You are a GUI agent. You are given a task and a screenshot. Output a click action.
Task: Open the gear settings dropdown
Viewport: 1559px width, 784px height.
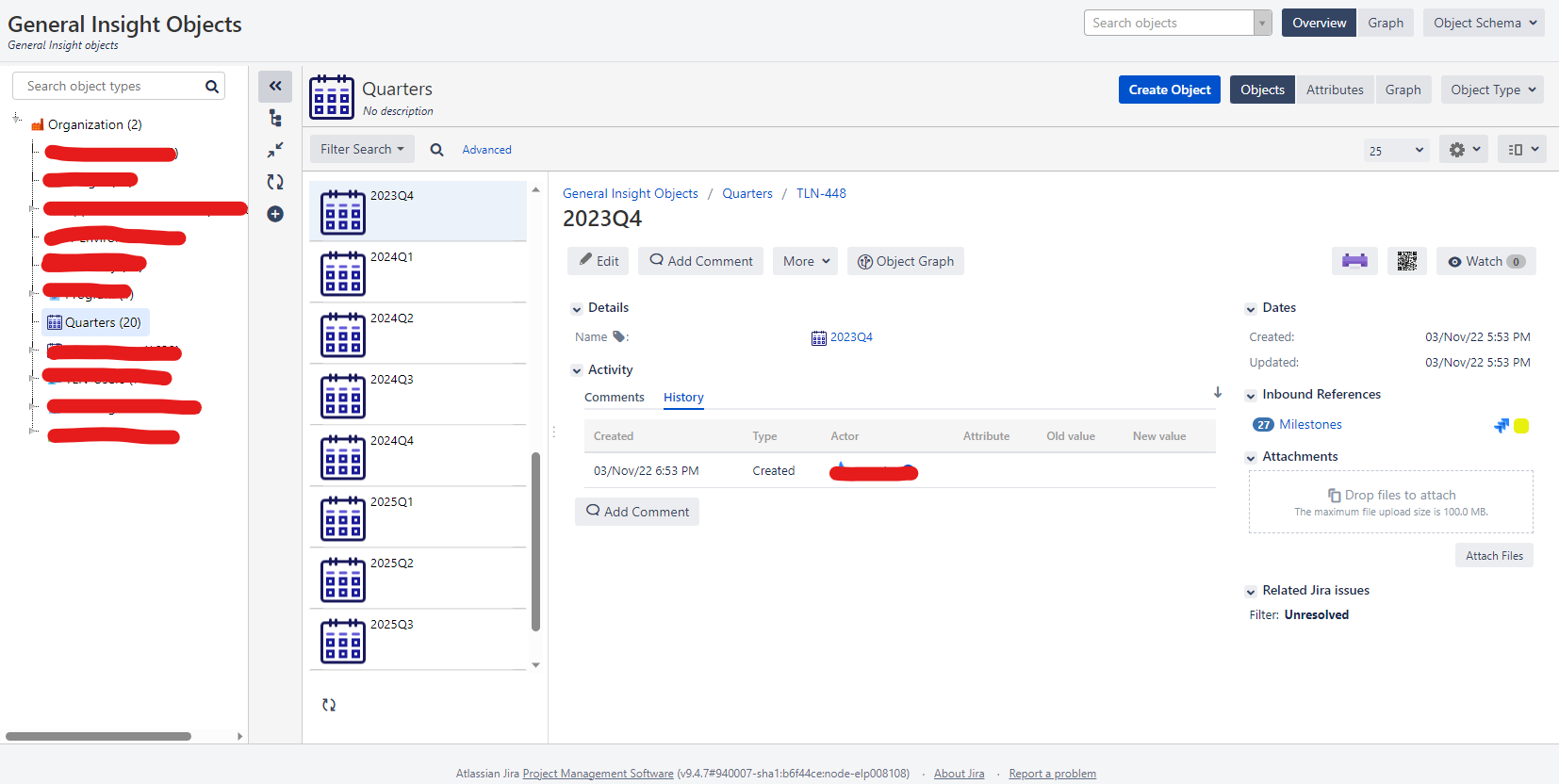[1464, 149]
